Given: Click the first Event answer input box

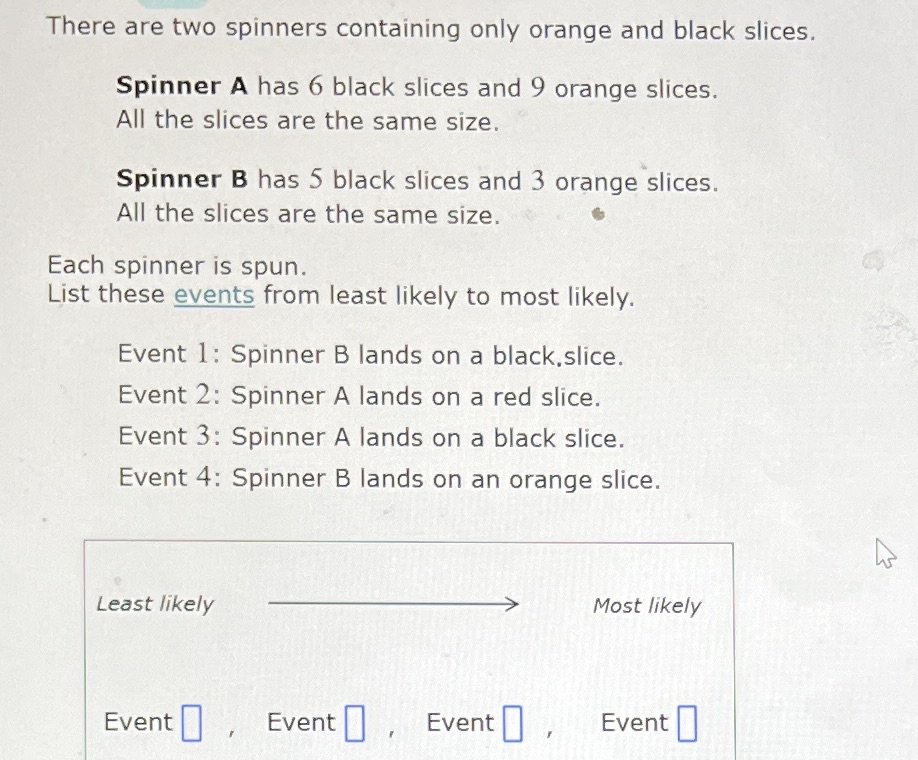Looking at the screenshot, I should pyautogui.click(x=191, y=722).
